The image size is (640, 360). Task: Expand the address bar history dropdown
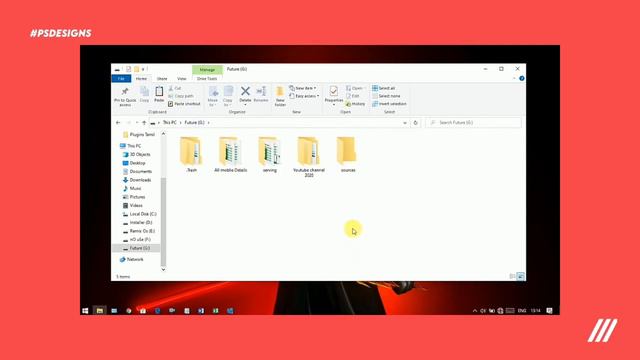point(404,122)
